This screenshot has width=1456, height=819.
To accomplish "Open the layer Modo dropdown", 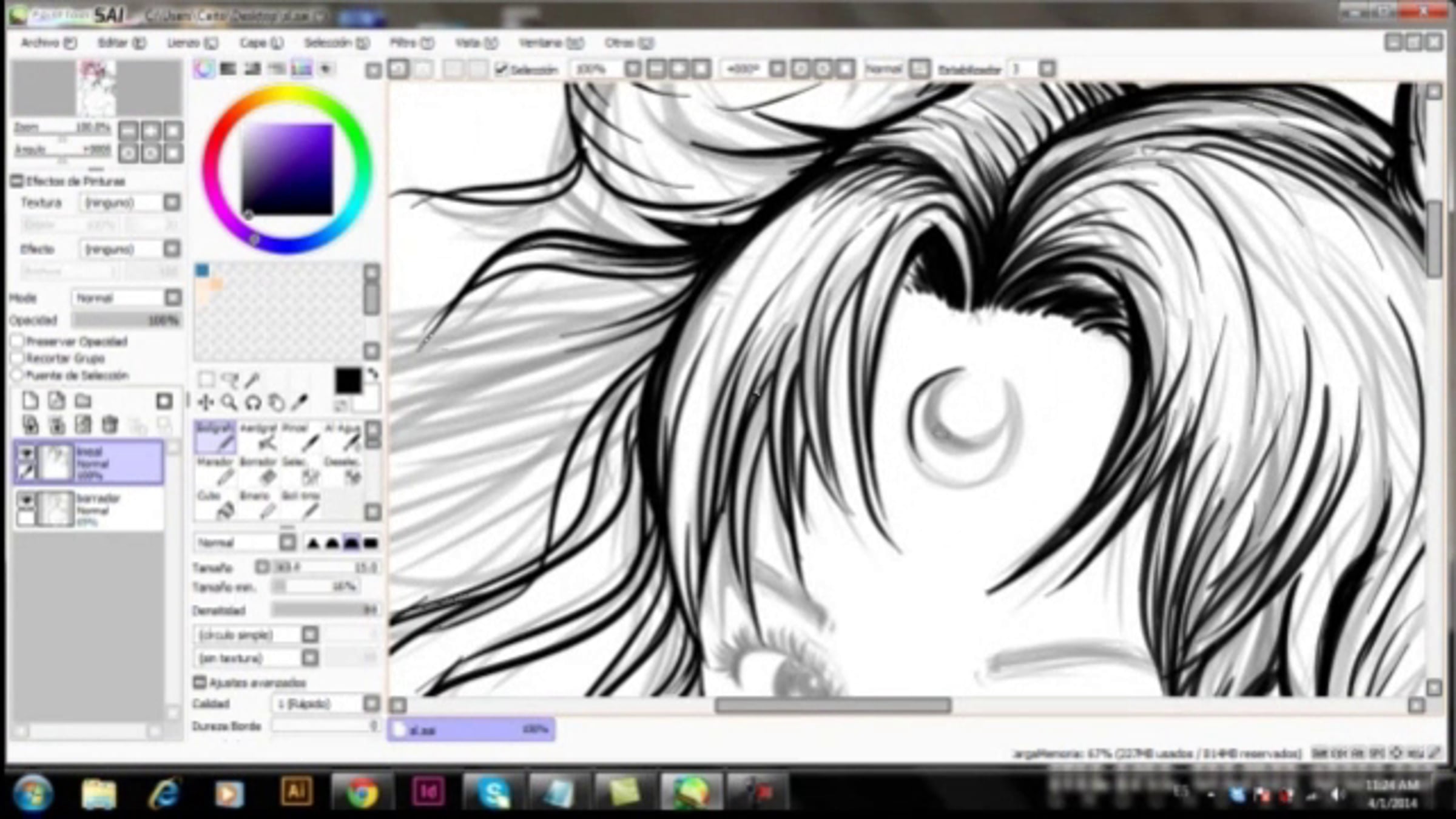I will [173, 297].
